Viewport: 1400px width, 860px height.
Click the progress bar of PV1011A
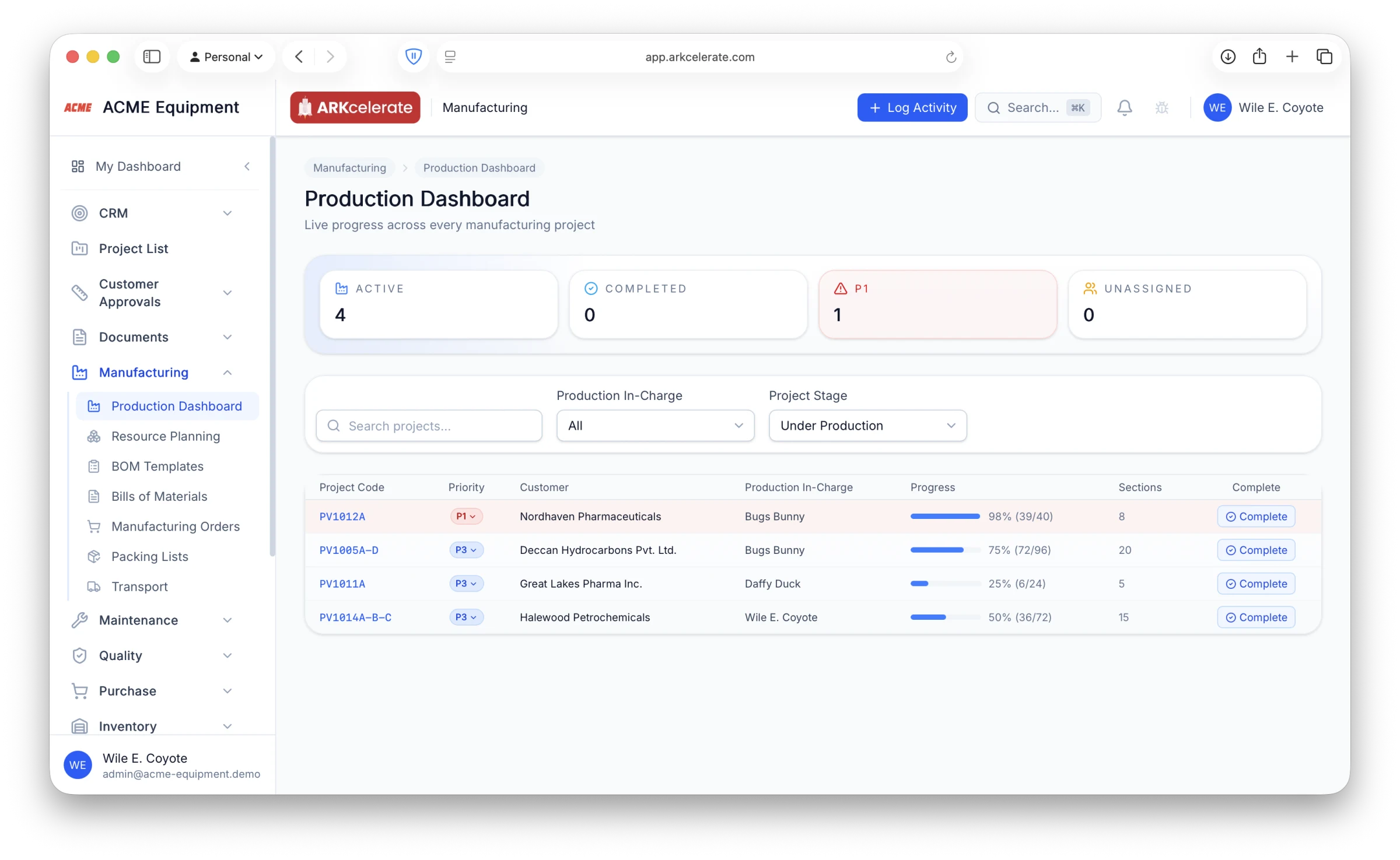tap(945, 584)
